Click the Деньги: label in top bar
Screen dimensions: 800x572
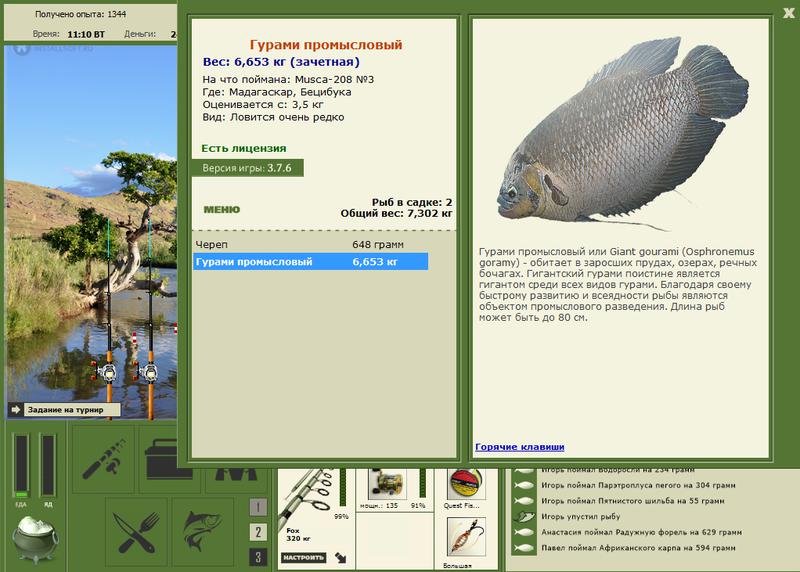click(140, 34)
